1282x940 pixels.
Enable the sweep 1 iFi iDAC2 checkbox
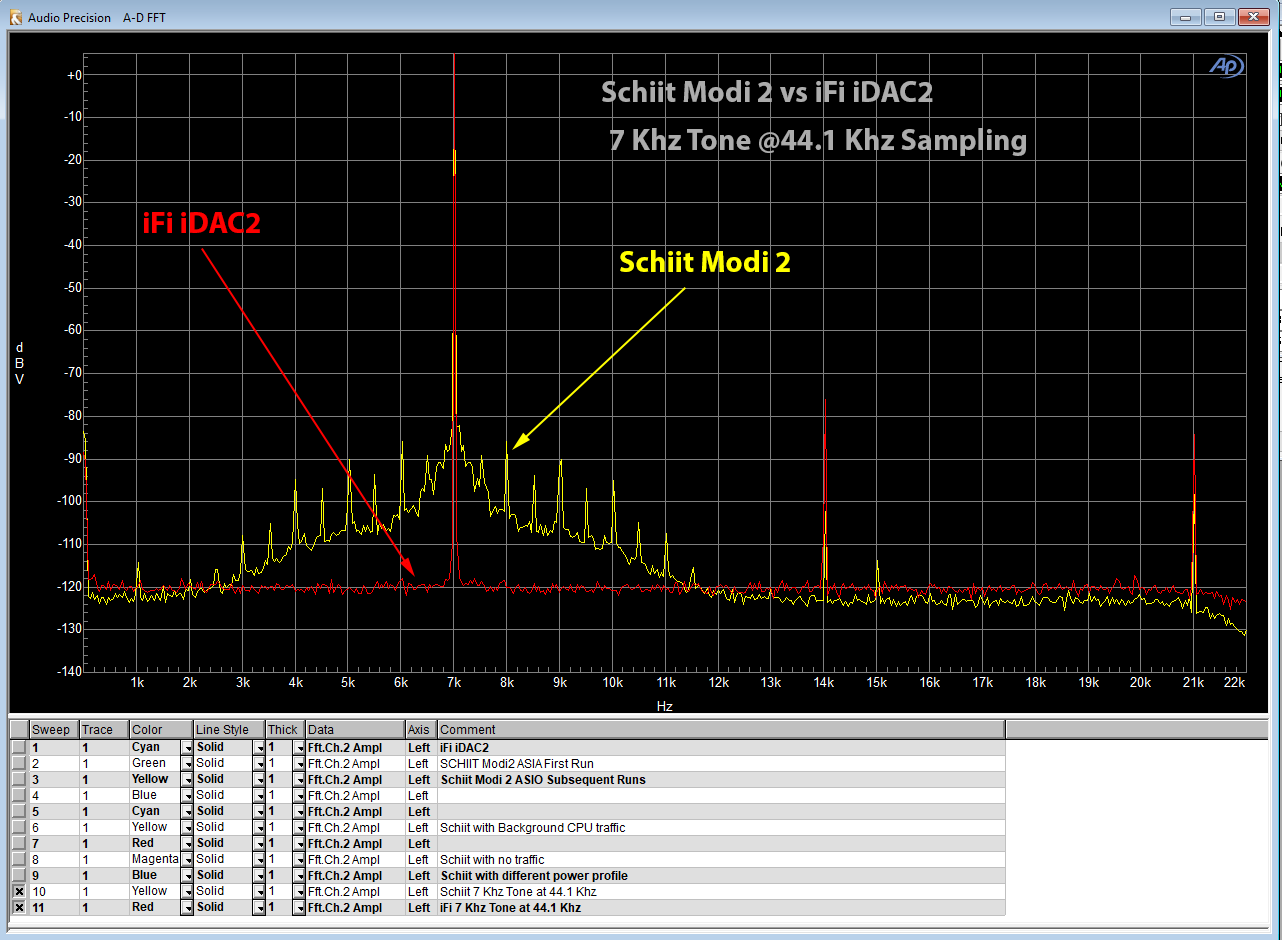tap(19, 747)
